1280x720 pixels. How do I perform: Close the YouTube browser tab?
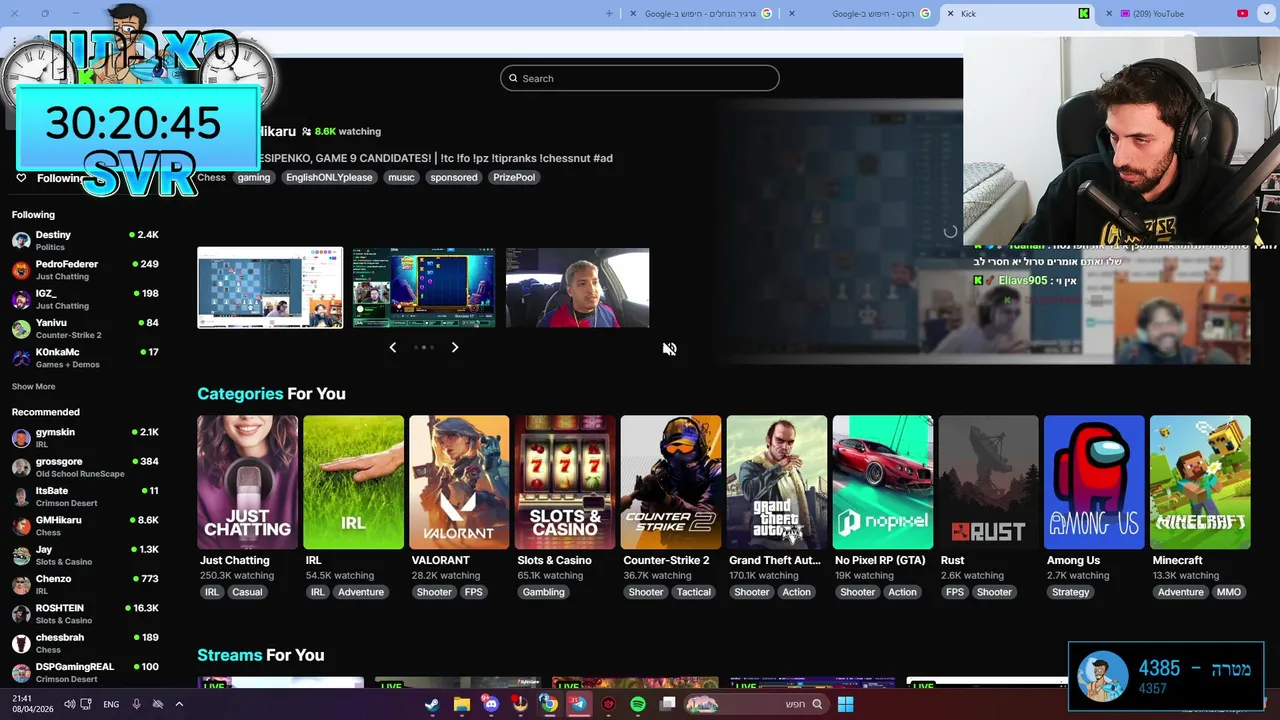1109,14
